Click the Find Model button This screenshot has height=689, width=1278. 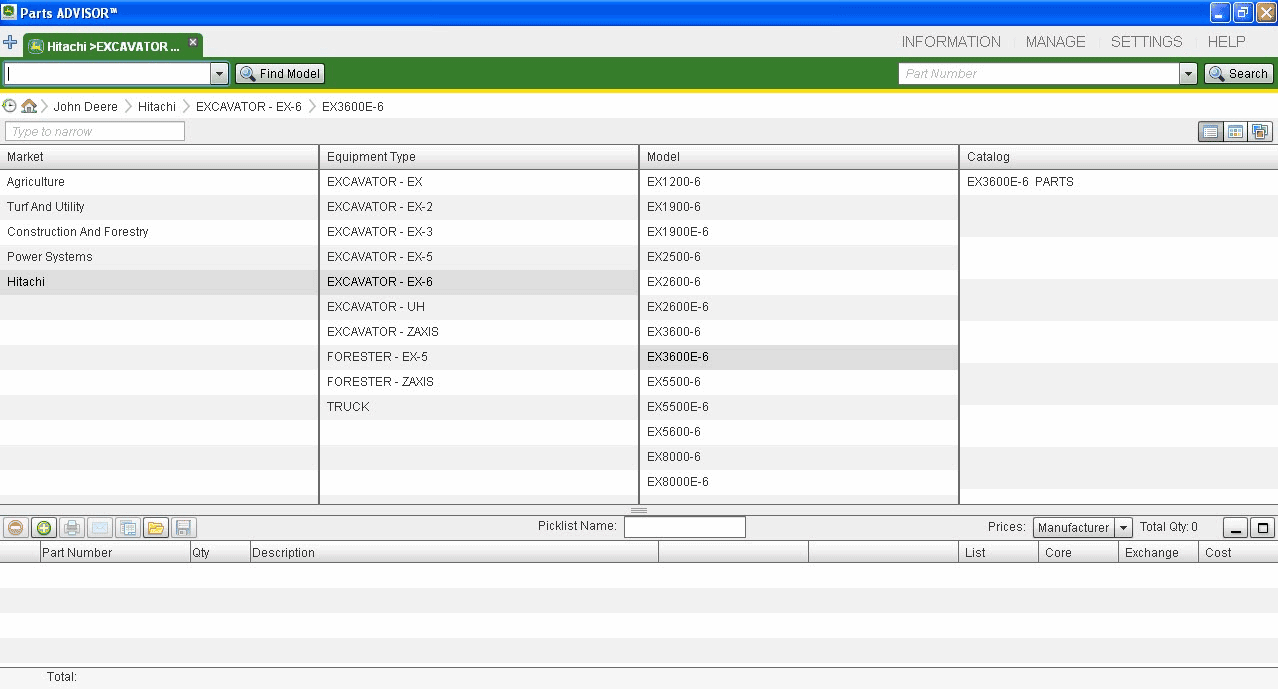pyautogui.click(x=280, y=74)
